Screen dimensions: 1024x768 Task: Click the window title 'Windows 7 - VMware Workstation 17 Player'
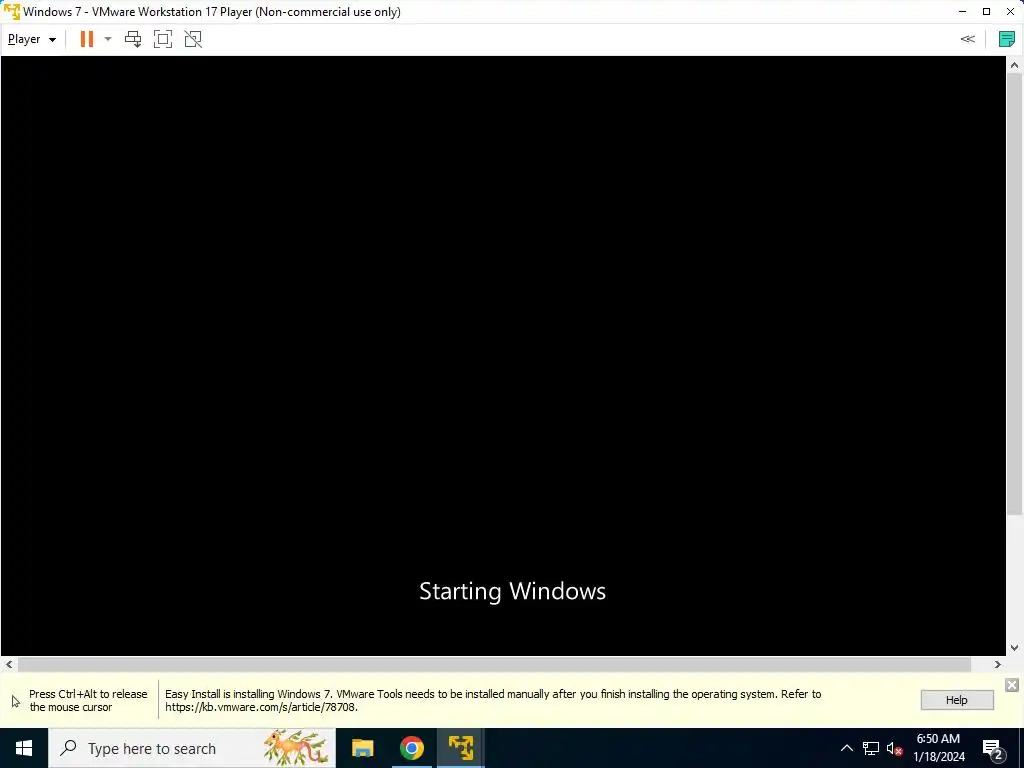[212, 12]
